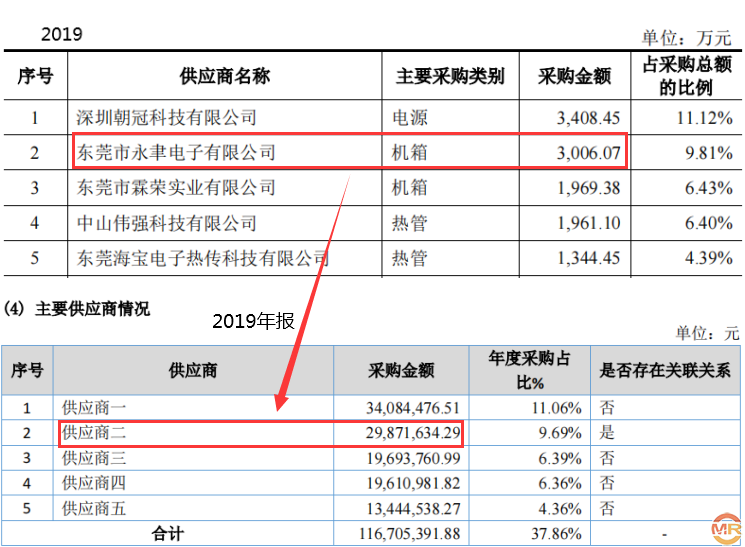The height and width of the screenshot is (547, 745).
Task: Click the 主要采购类别 column header
Action: click(450, 76)
